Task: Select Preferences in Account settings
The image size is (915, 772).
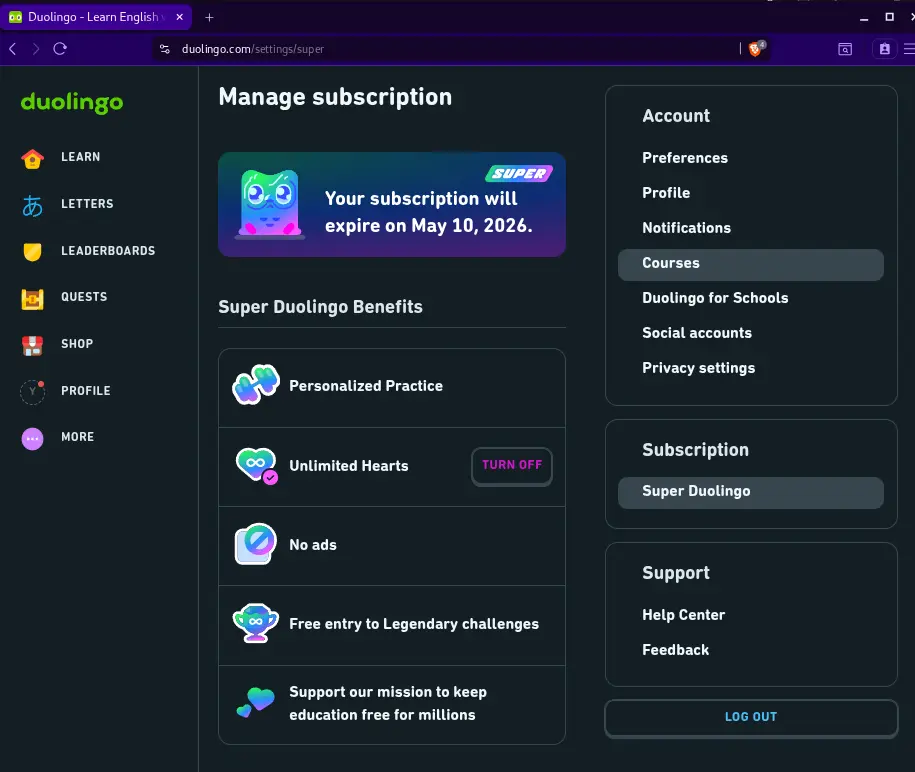Action: 685,158
